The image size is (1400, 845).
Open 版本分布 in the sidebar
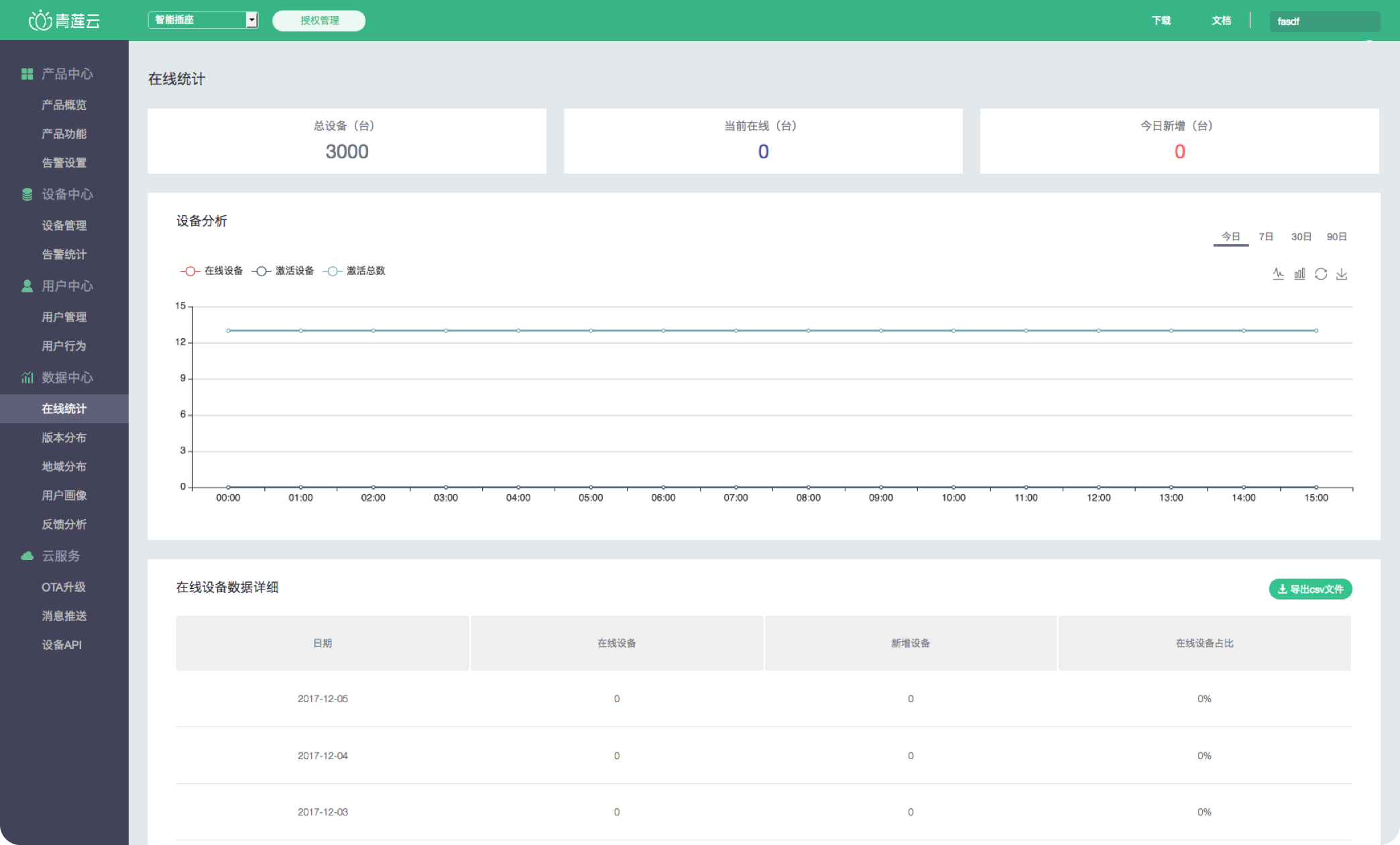64,437
